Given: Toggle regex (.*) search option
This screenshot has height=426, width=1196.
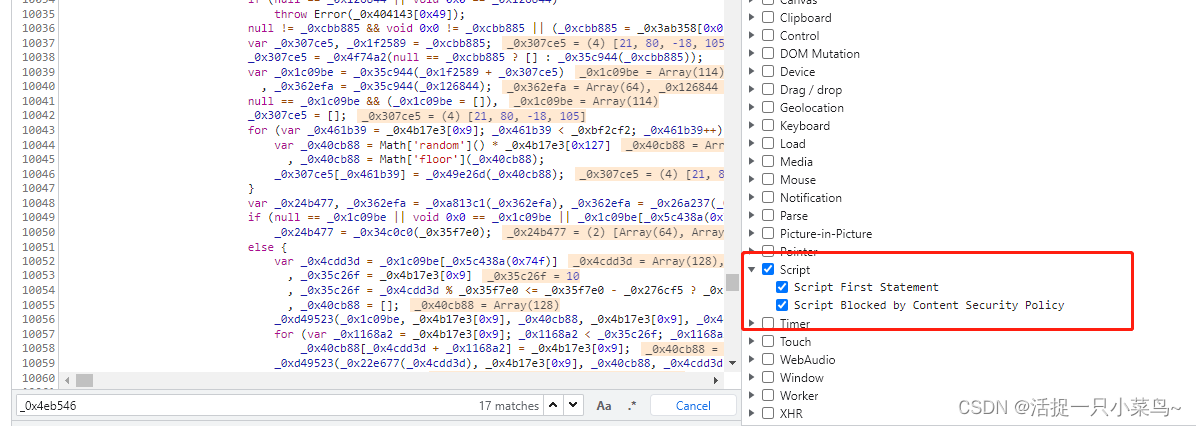Looking at the screenshot, I should [631, 405].
